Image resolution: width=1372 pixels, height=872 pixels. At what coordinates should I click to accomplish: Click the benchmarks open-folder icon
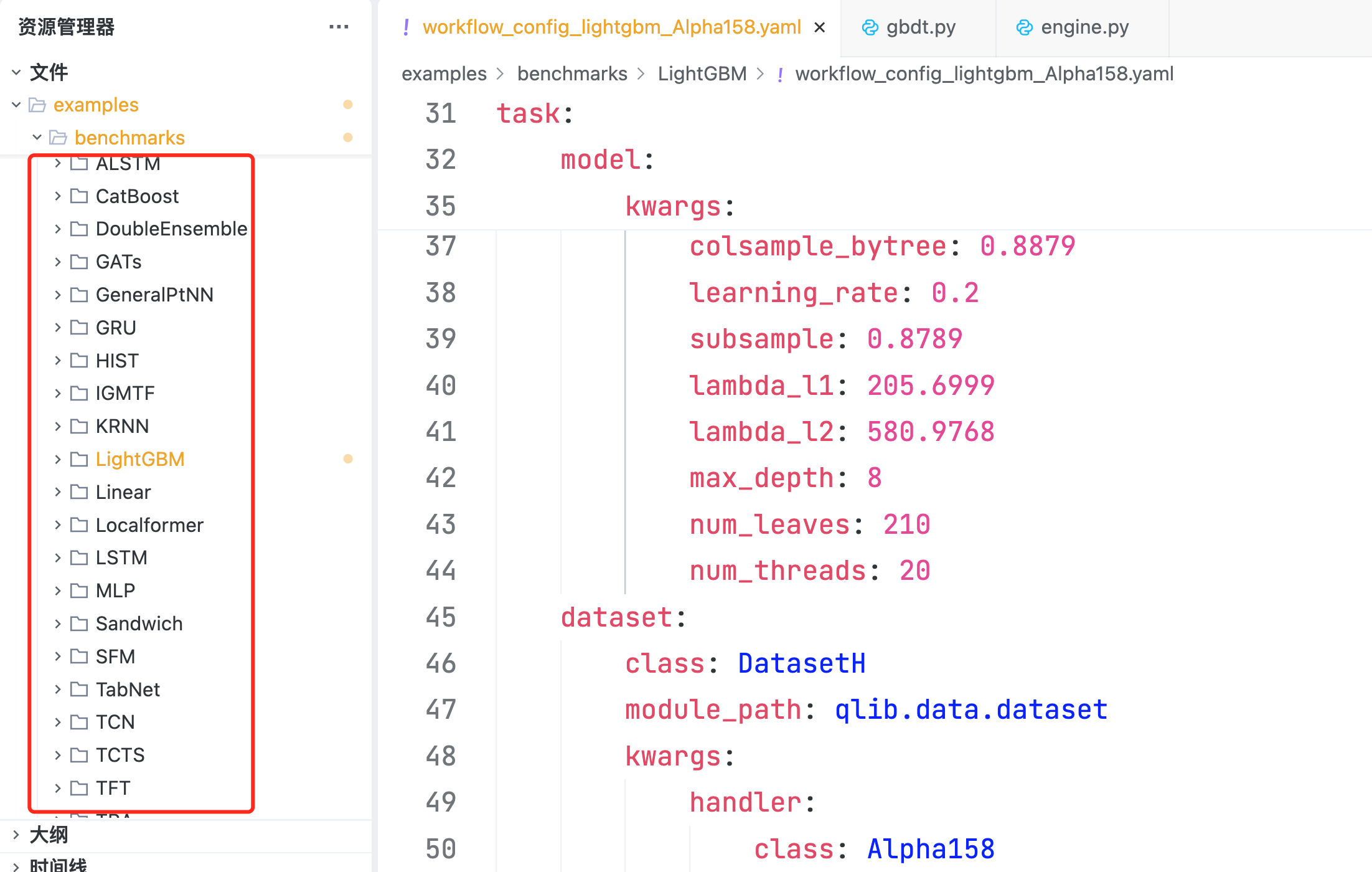click(58, 138)
